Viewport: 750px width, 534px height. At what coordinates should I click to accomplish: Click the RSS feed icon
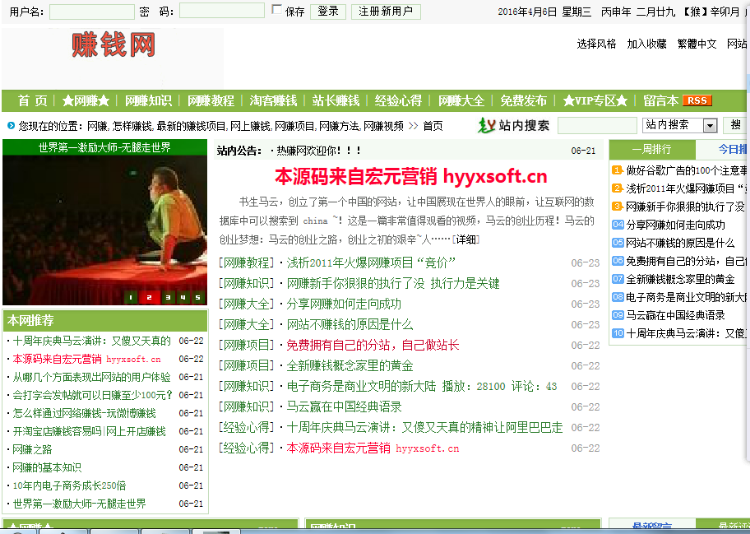pyautogui.click(x=697, y=100)
